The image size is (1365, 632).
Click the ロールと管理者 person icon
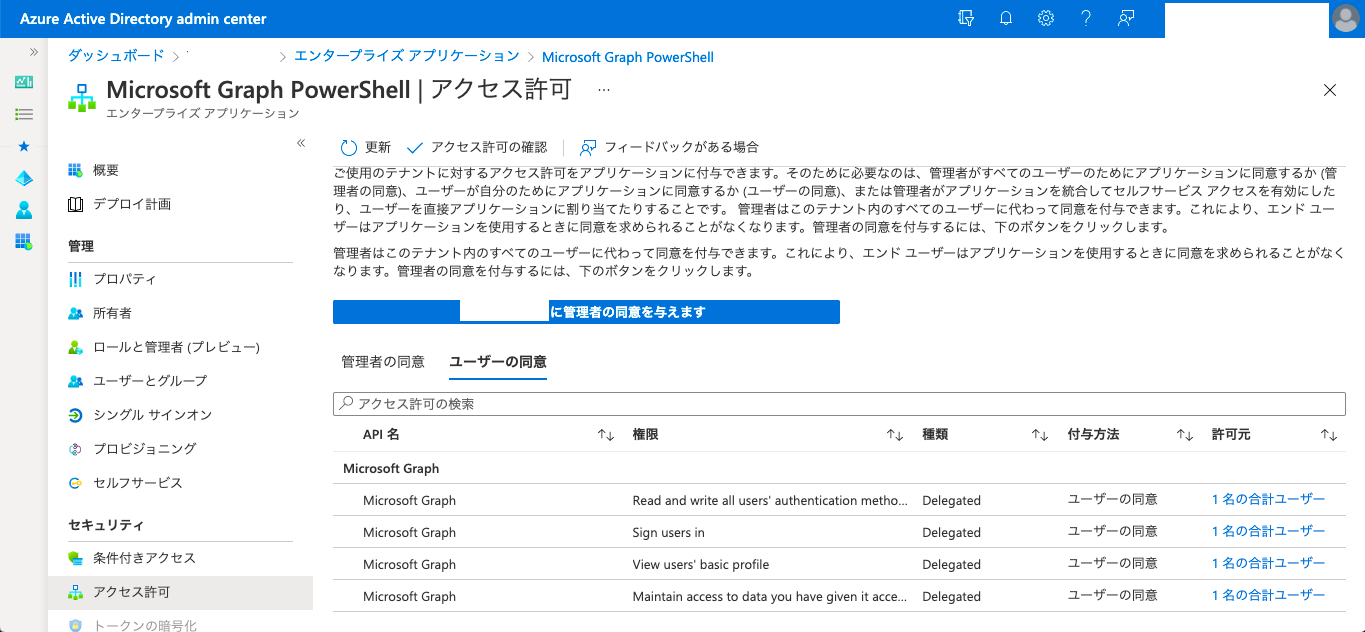[x=75, y=347]
